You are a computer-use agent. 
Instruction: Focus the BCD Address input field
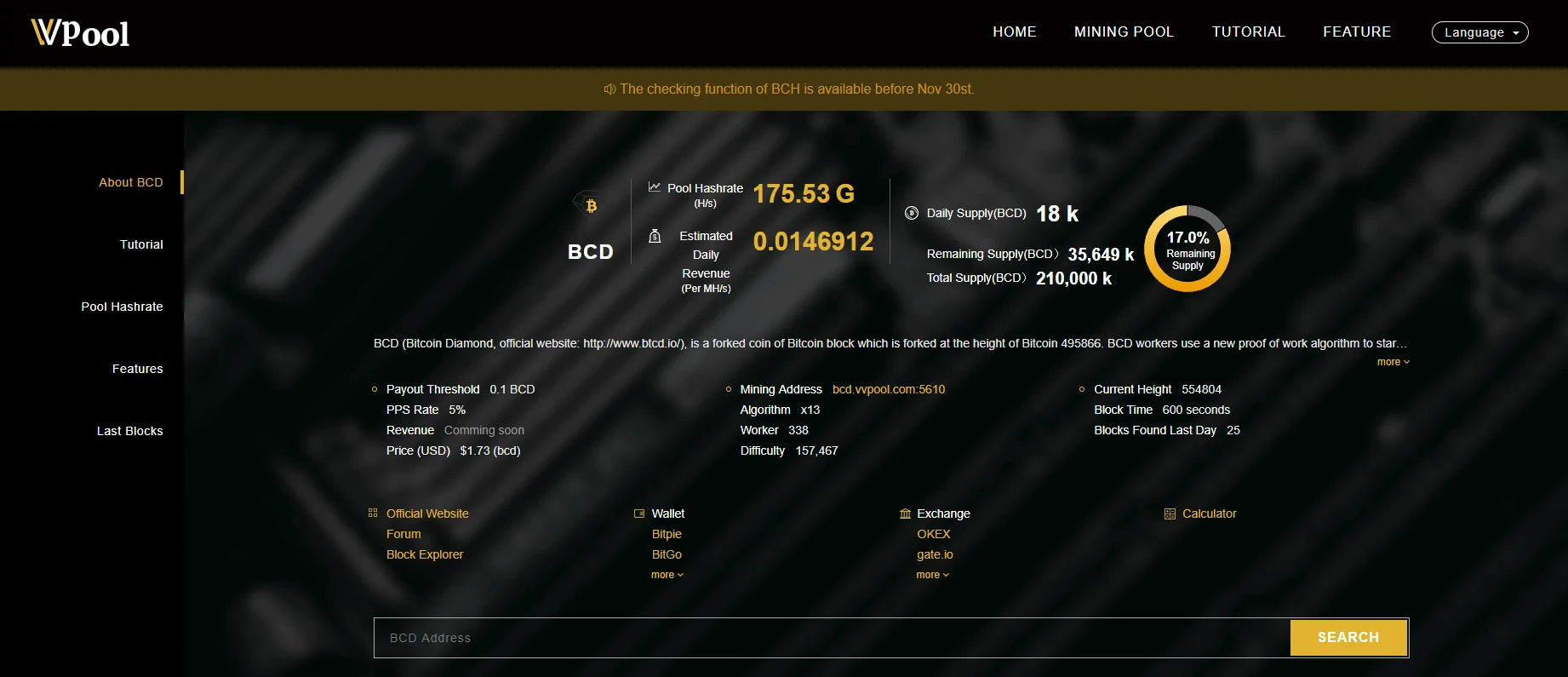(x=832, y=638)
